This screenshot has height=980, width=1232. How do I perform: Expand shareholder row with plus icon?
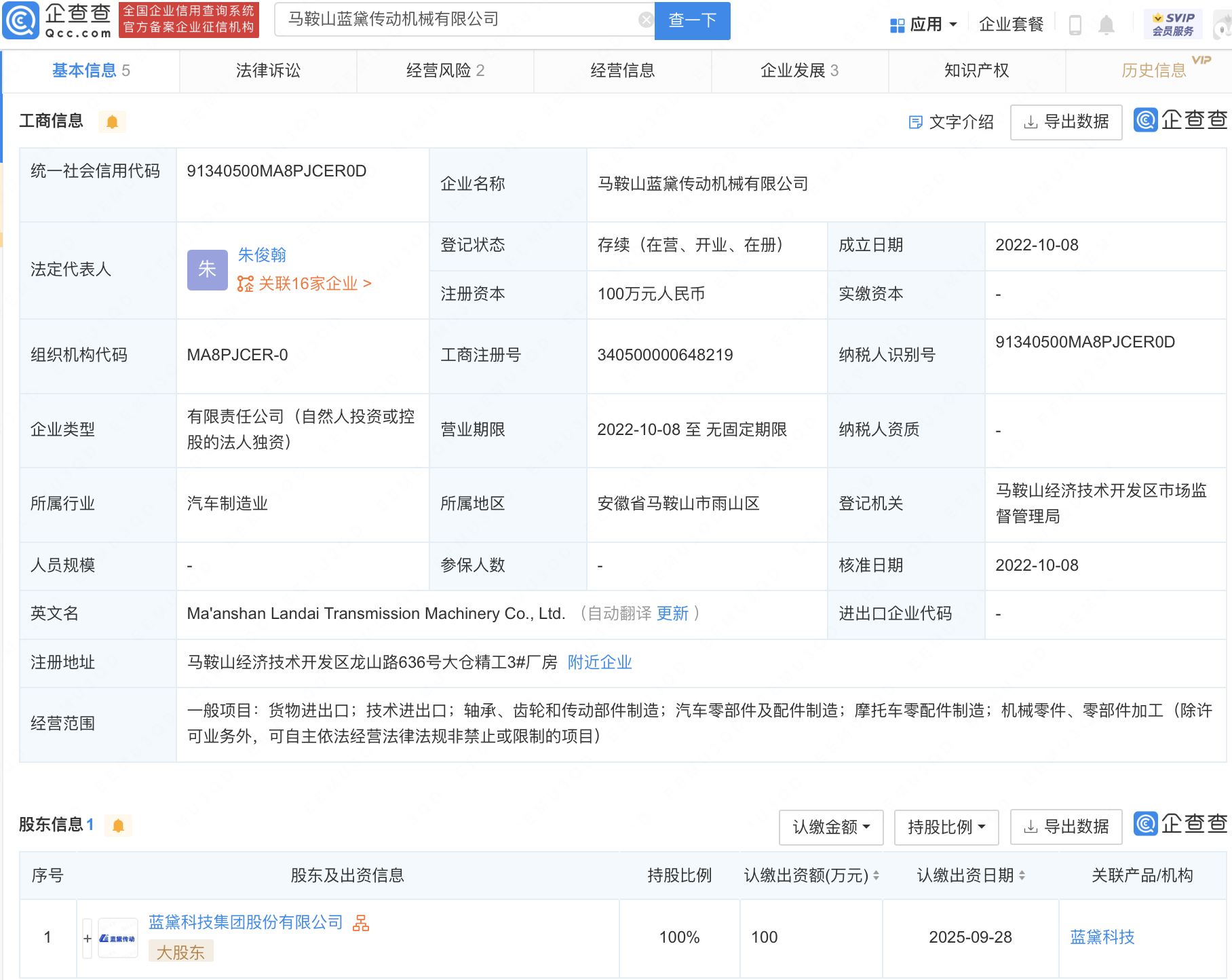pos(87,938)
